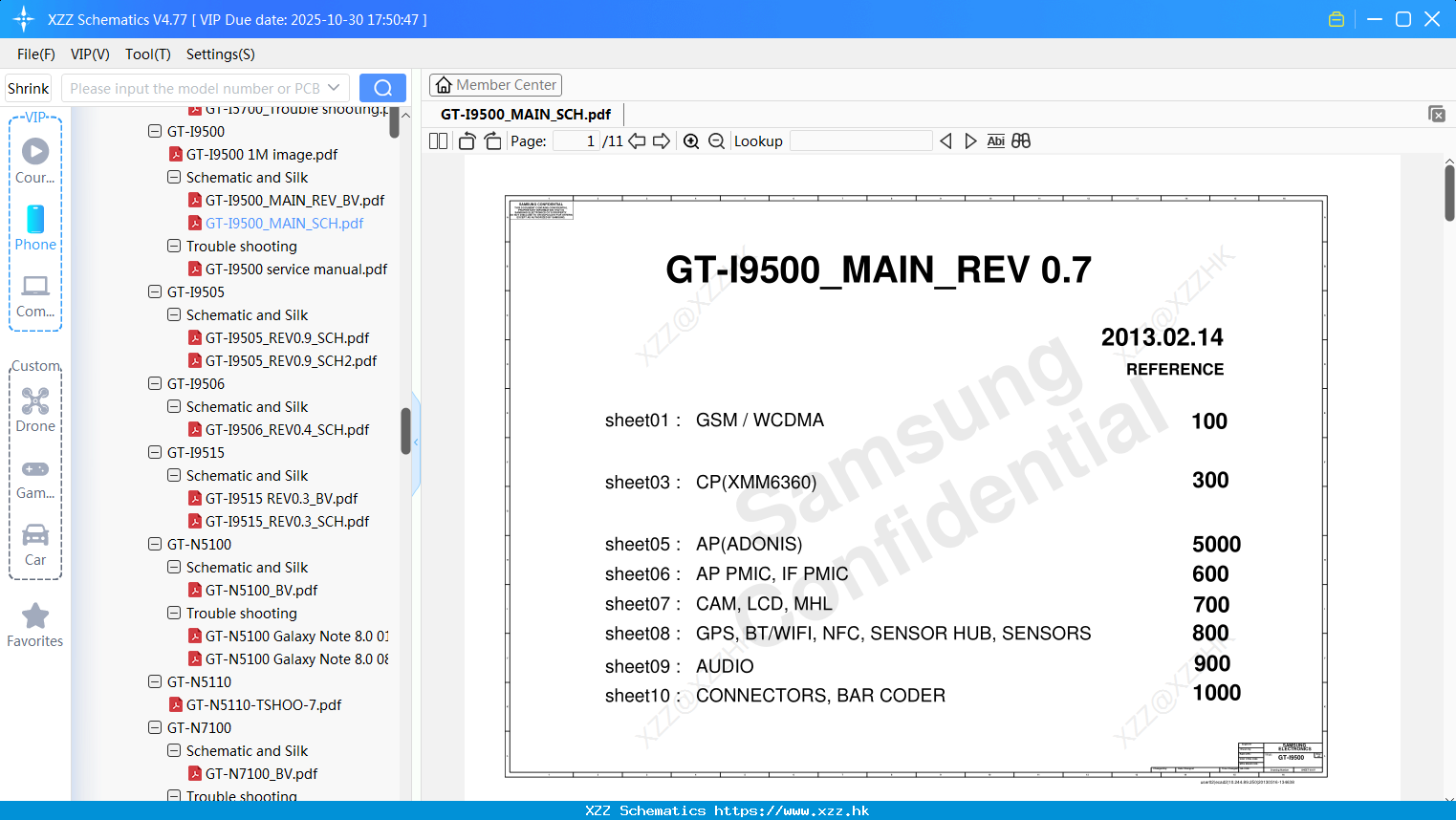Click the yellow briefcase icon in title bar

click(x=1336, y=19)
